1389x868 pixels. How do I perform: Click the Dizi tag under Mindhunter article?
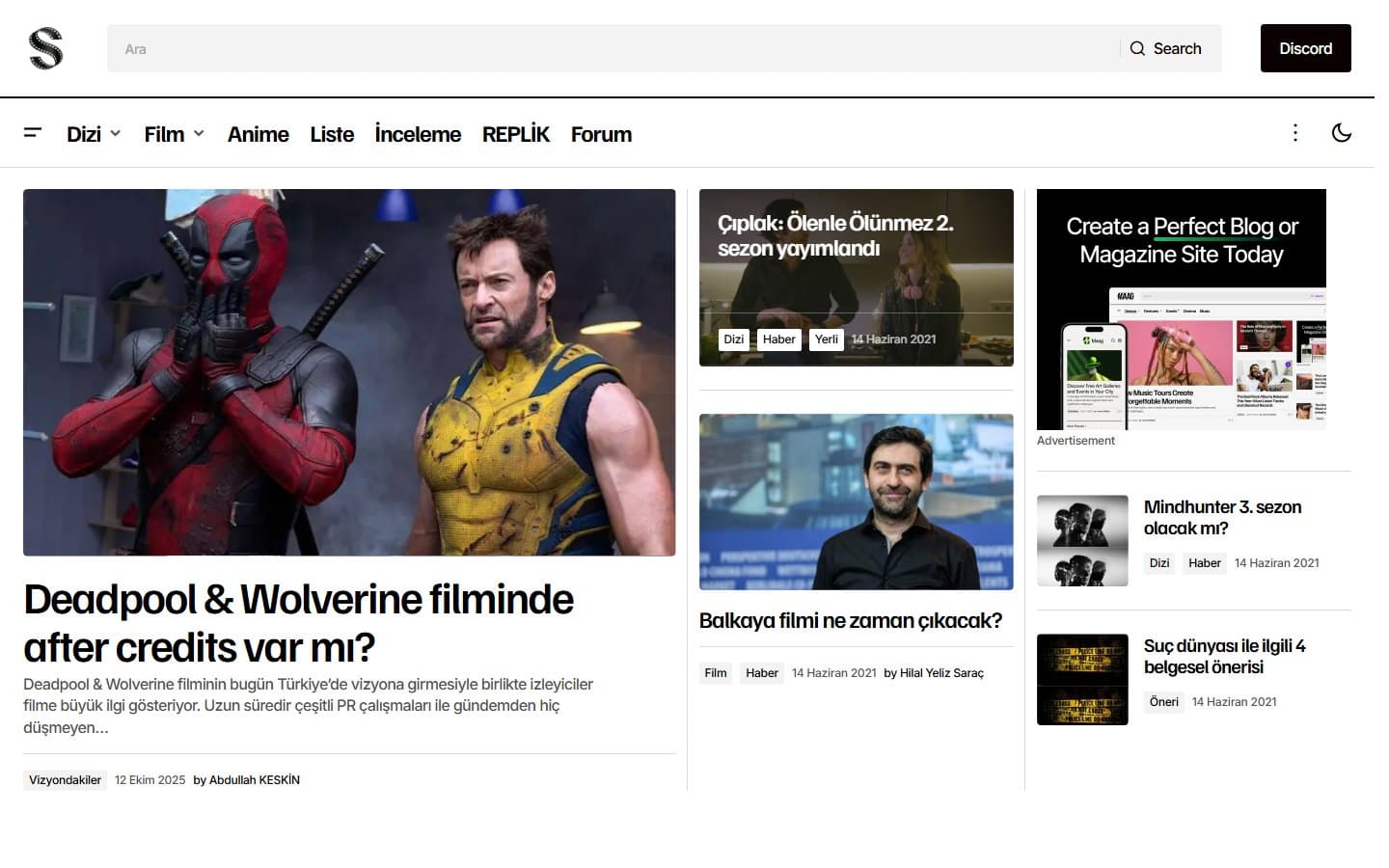click(1159, 563)
